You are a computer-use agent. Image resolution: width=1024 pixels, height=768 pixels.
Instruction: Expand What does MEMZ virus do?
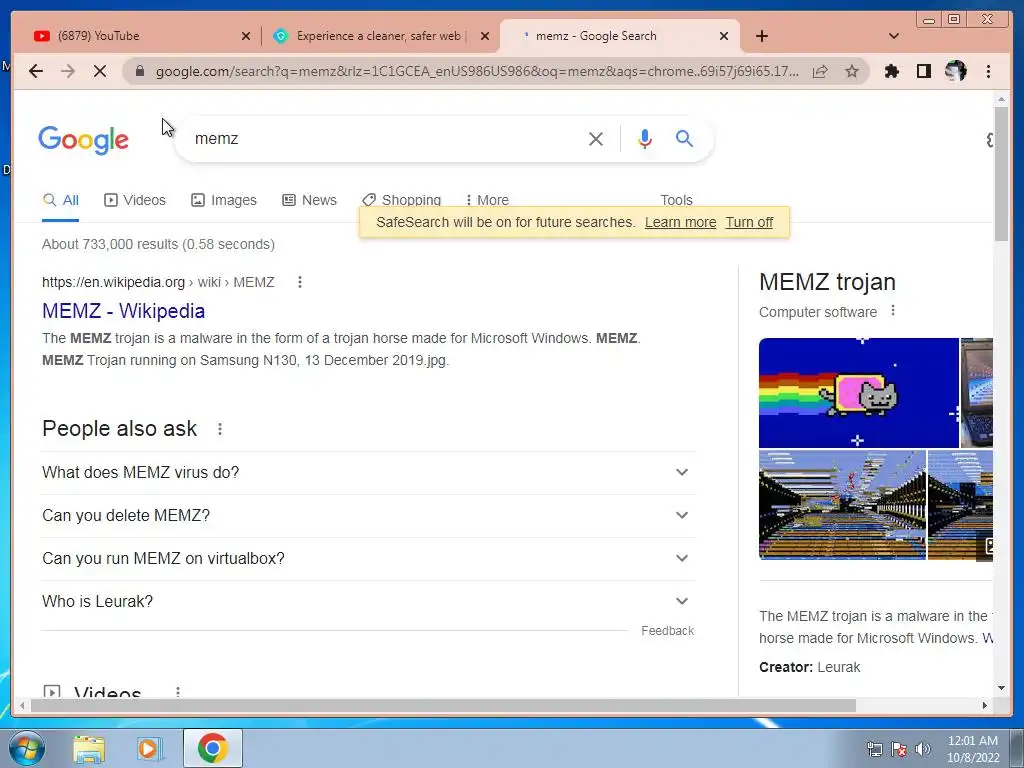point(368,472)
